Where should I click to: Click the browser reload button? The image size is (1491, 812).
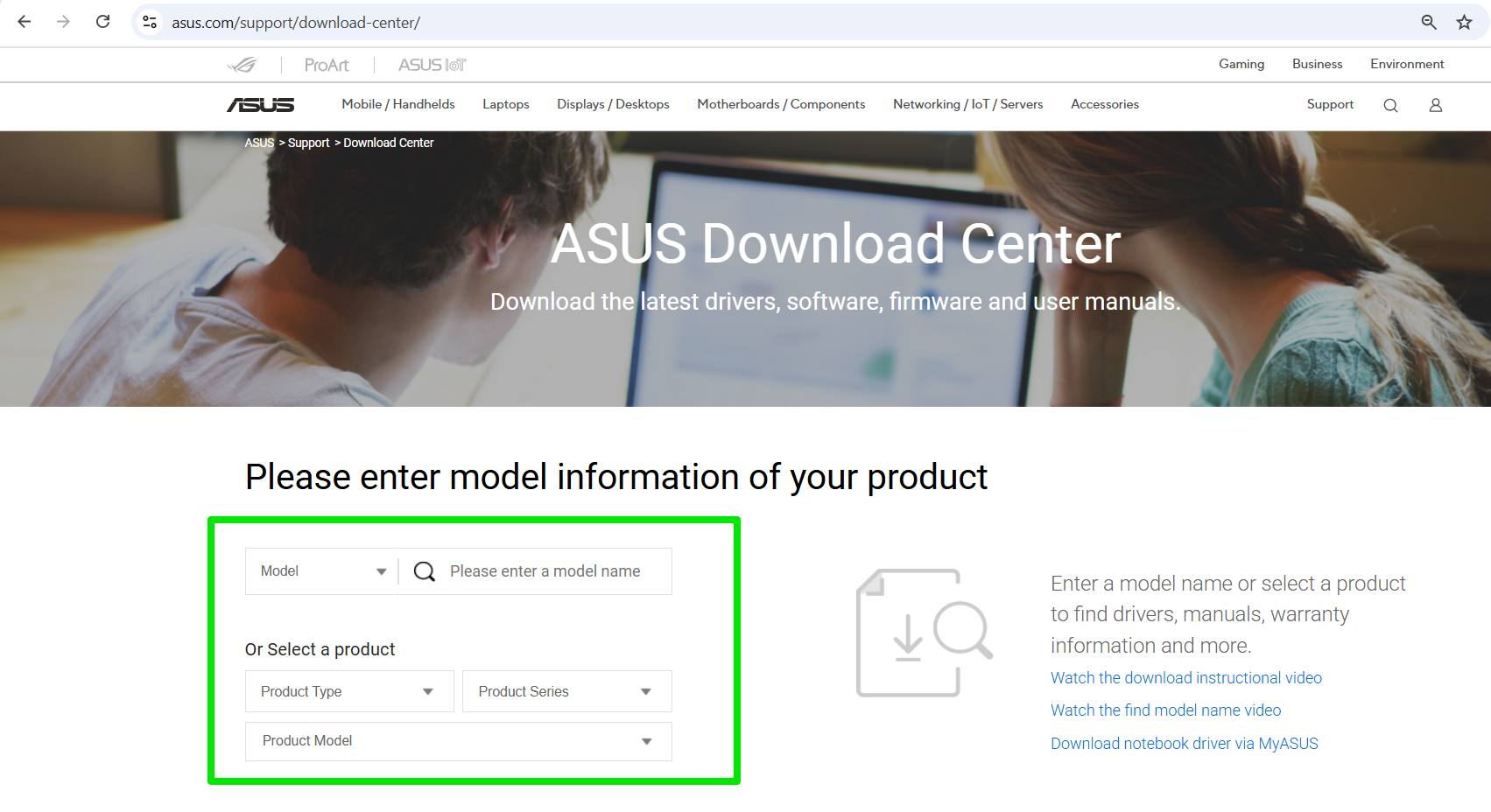point(103,22)
